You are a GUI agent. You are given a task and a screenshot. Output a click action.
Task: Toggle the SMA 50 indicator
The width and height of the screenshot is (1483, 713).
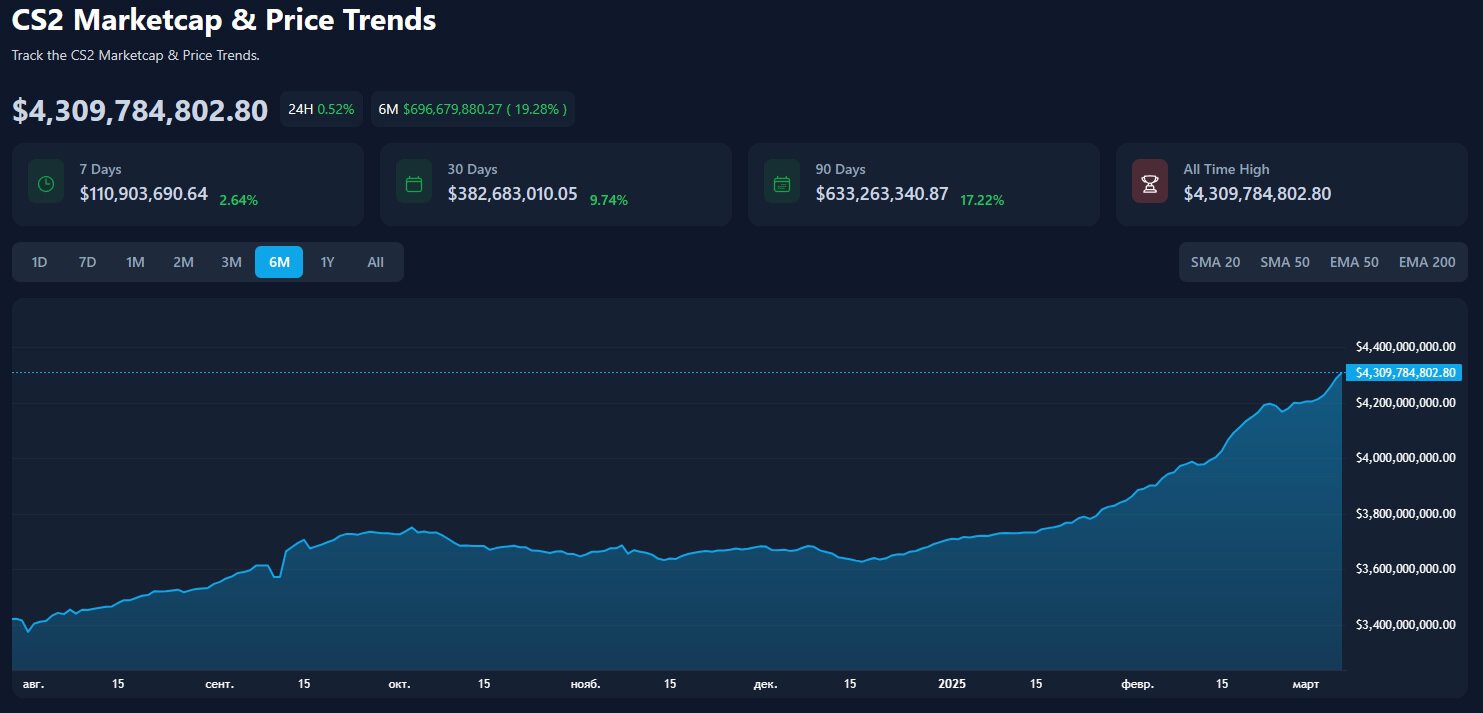point(1285,262)
